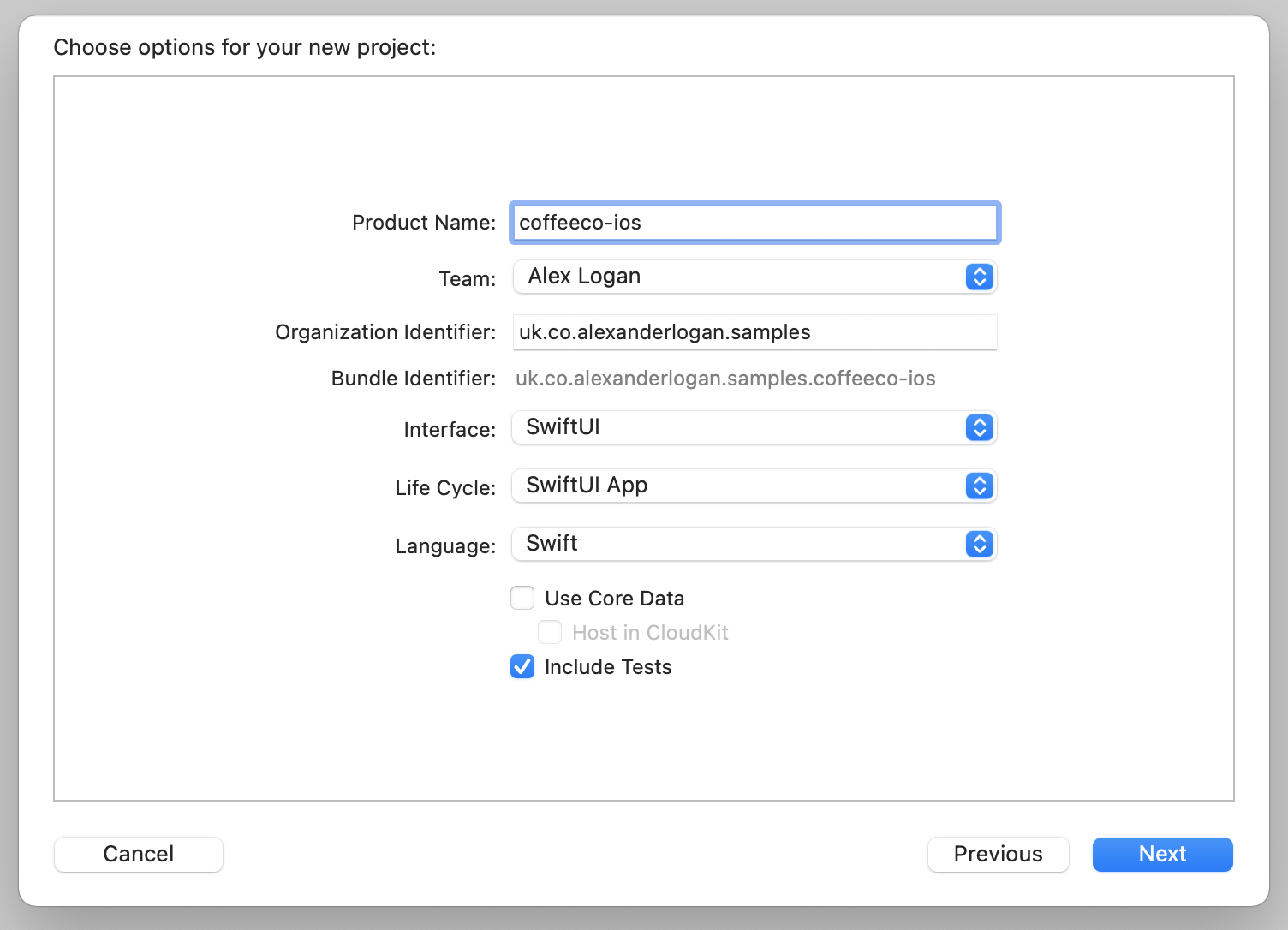Click the Product Name text field
The image size is (1288, 930).
click(x=754, y=223)
